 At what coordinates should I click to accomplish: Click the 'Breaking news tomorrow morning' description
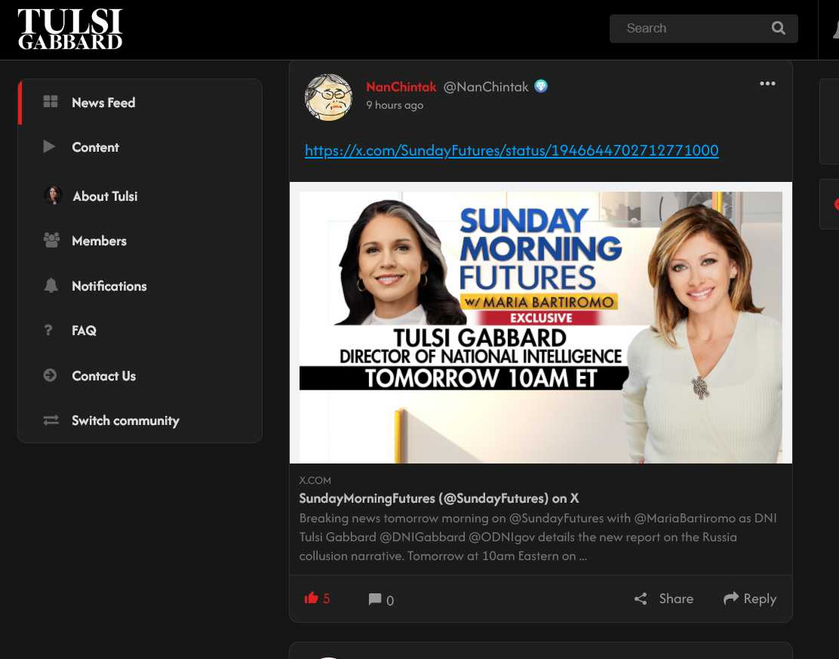point(538,537)
